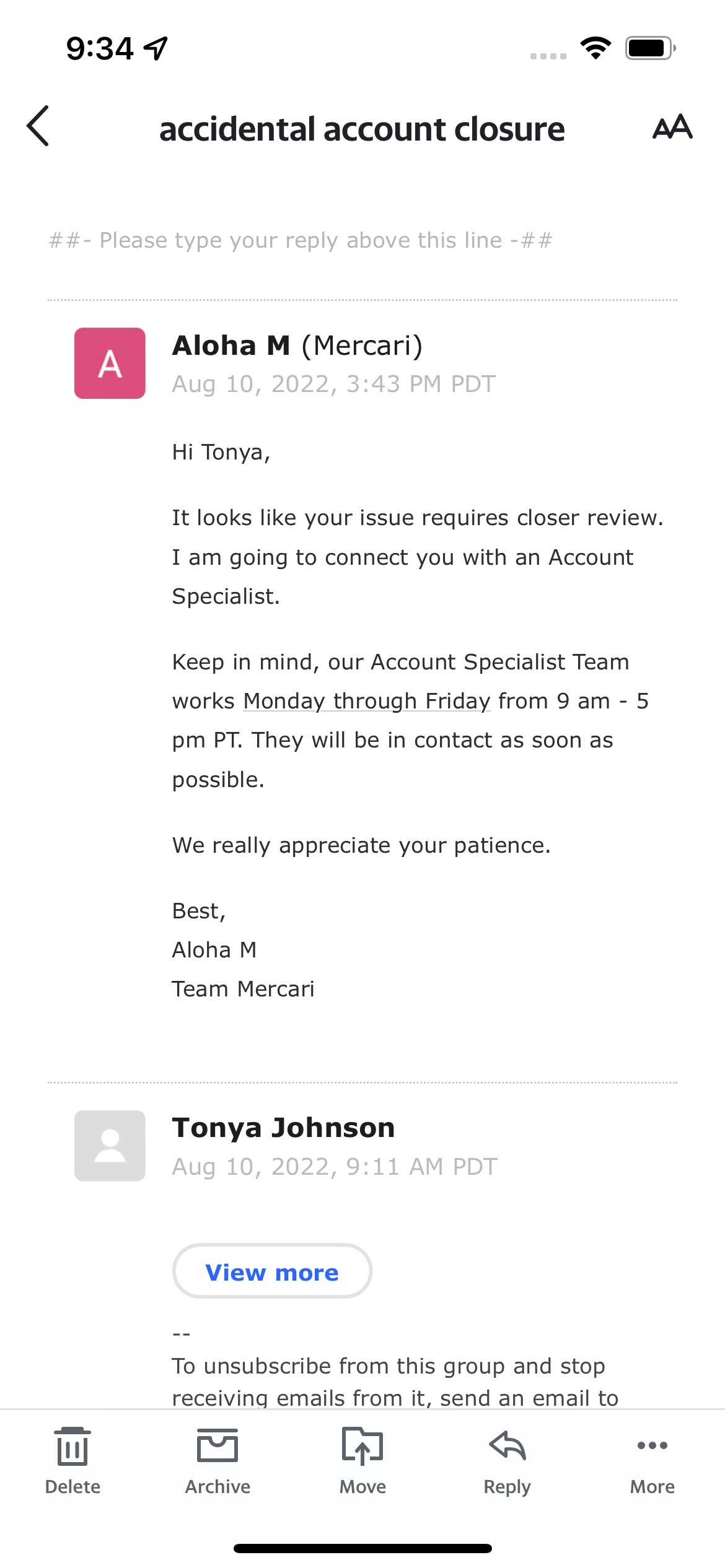
Task: Tap the Wi-Fi status icon
Action: (x=595, y=48)
